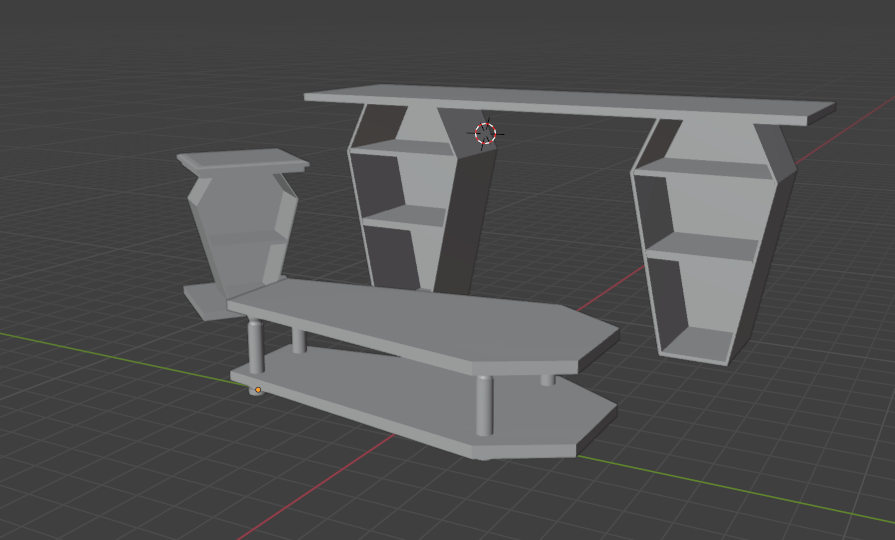The image size is (895, 540).
Task: Select the middle shelf of the far-right coffin bookshelf
Action: click(703, 247)
